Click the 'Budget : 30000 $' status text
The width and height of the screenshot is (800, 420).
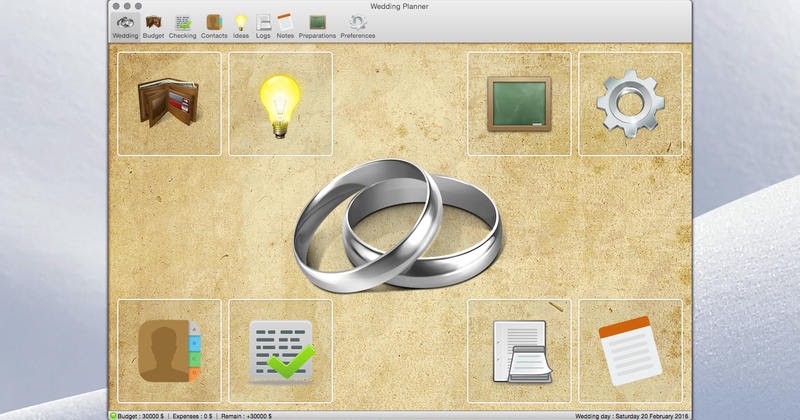tap(141, 416)
